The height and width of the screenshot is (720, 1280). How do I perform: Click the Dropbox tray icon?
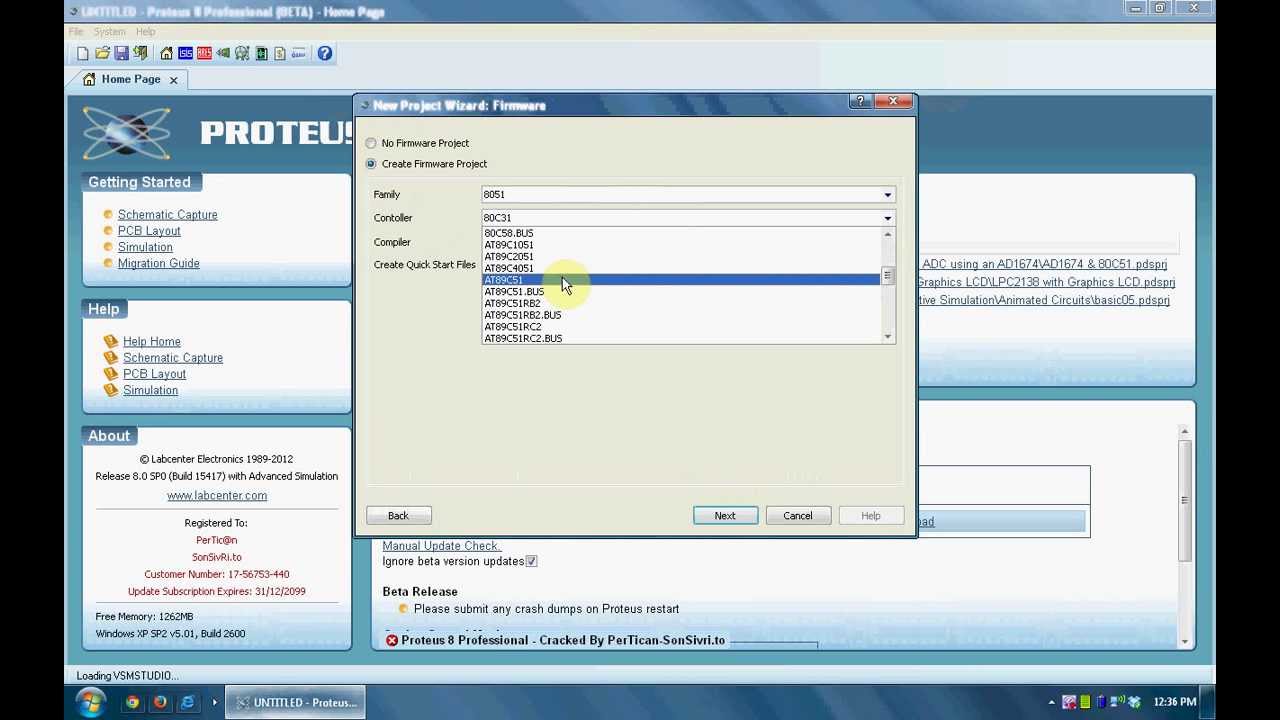(1135, 702)
